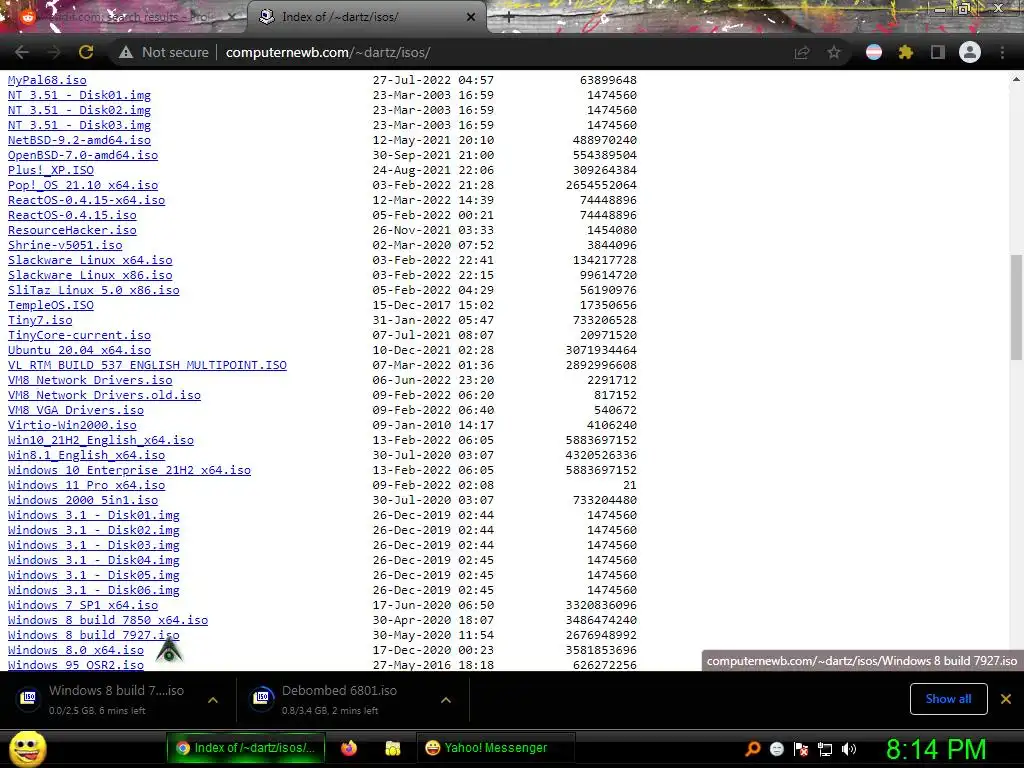Viewport: 1024px width, 768px height.
Task: Open ReactOS-0.4.15-x64.iso link
Action: coord(86,200)
